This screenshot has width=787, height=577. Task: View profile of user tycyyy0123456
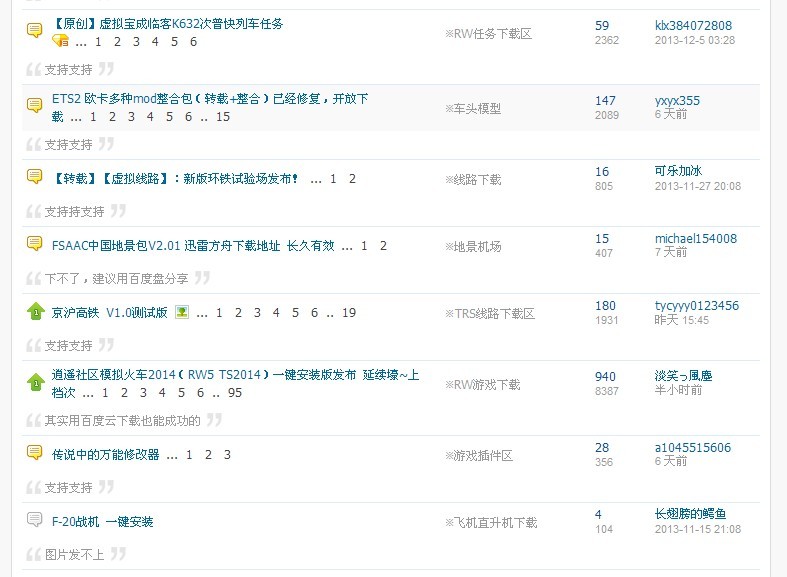pos(696,306)
